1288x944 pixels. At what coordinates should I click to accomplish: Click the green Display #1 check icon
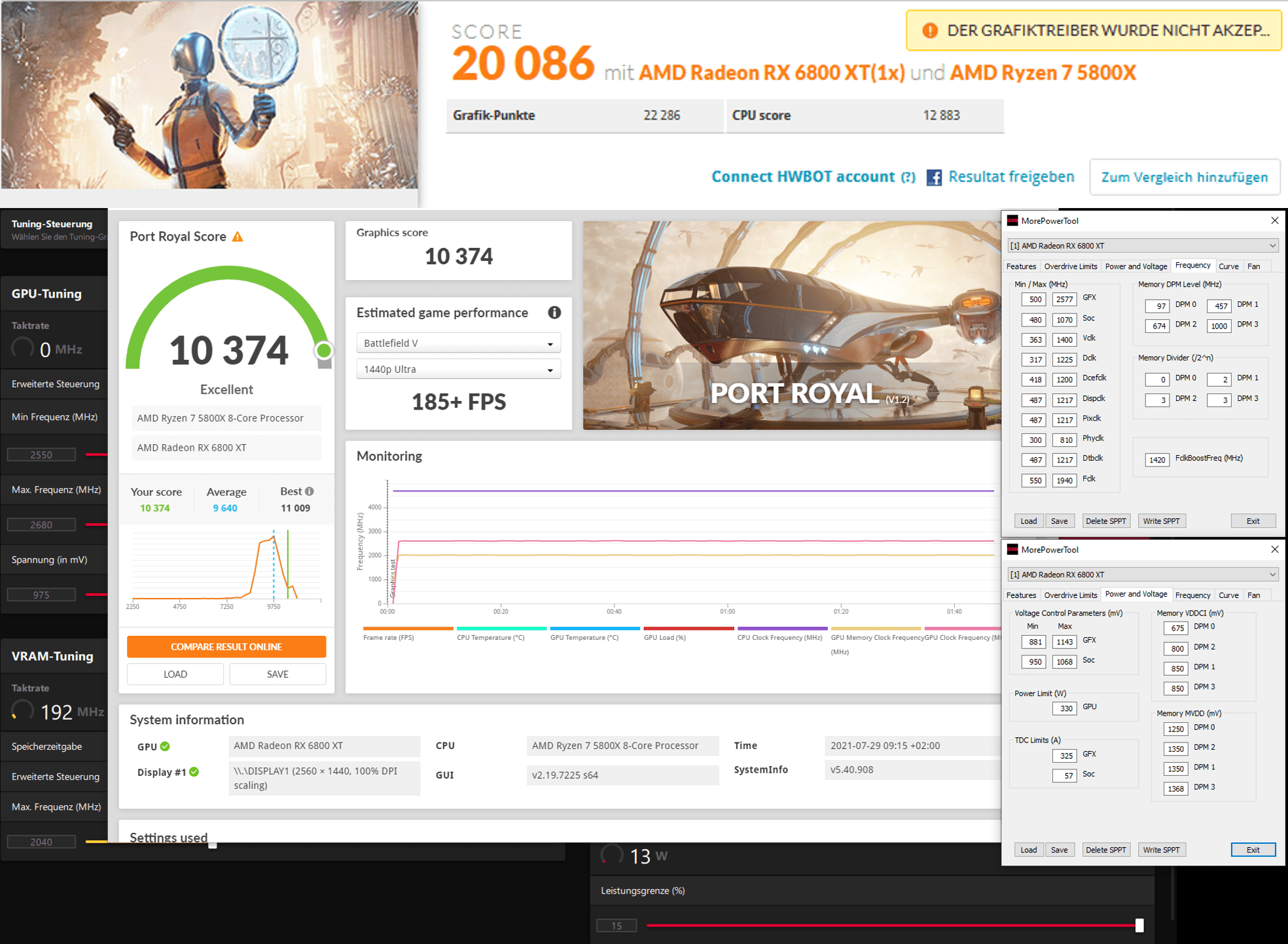(194, 772)
